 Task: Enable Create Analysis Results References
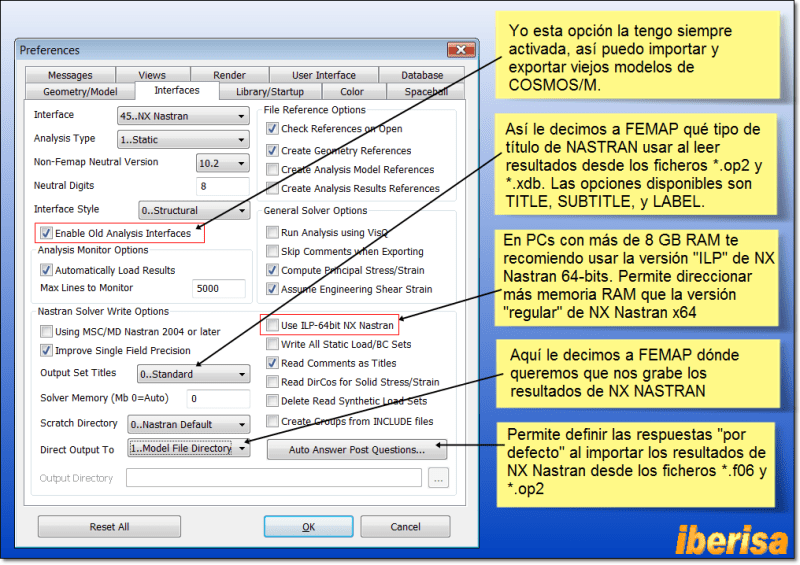coord(272,188)
